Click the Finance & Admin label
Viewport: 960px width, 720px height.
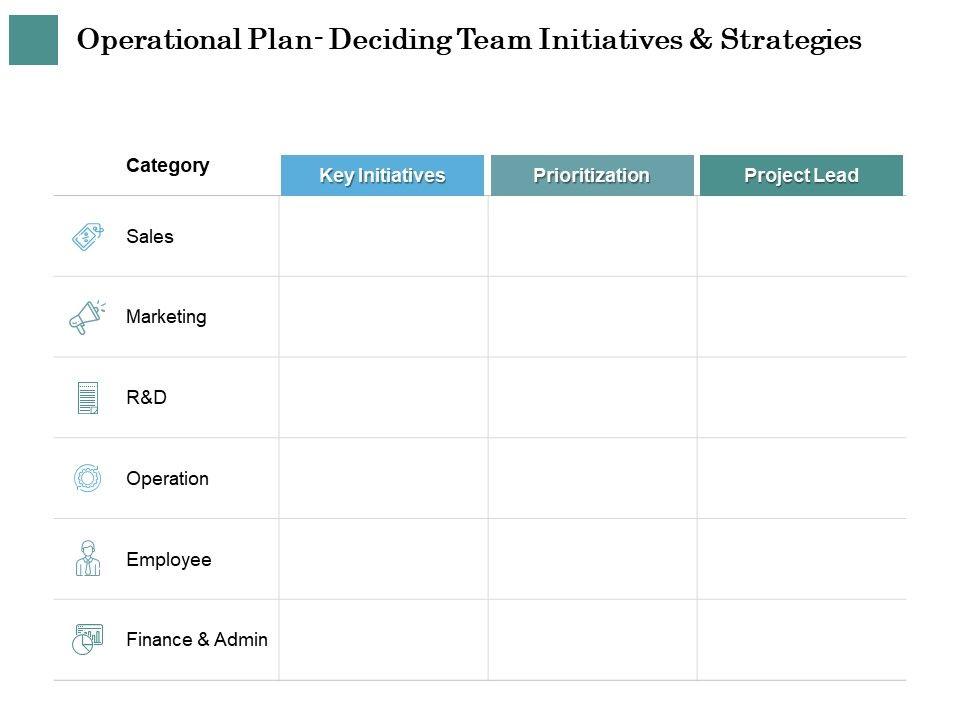click(197, 639)
